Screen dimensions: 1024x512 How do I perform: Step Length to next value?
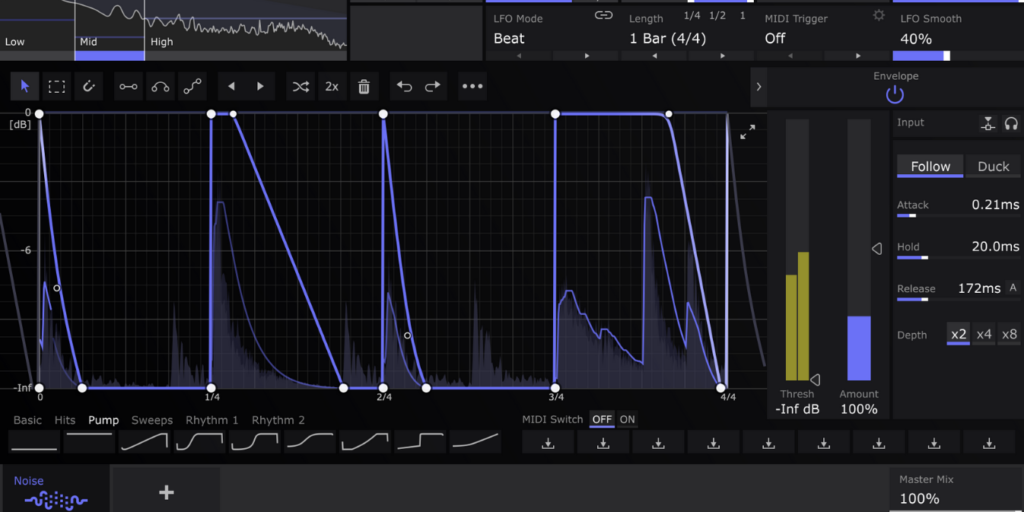tap(722, 56)
